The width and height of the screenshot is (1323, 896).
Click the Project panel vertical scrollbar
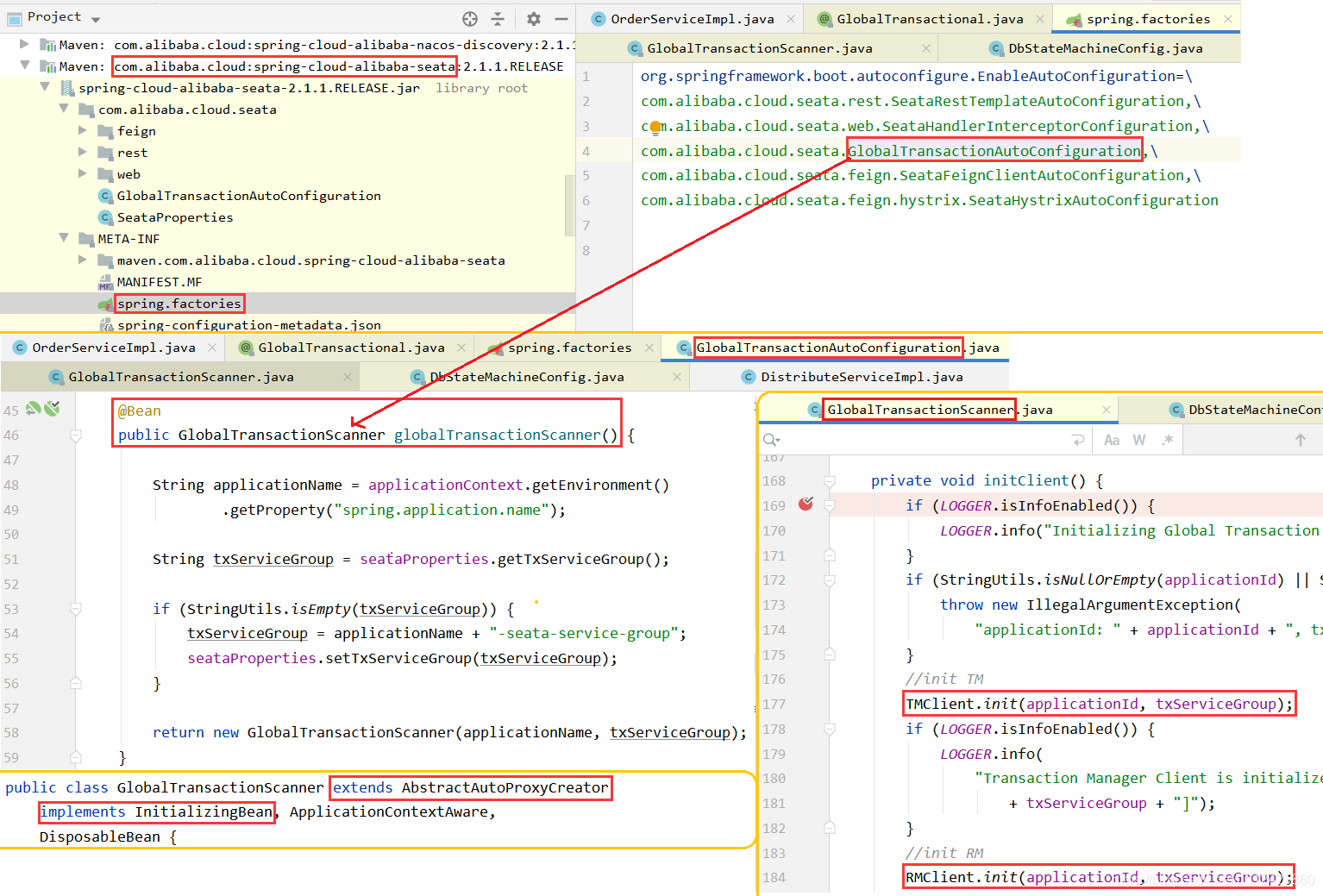tap(569, 205)
